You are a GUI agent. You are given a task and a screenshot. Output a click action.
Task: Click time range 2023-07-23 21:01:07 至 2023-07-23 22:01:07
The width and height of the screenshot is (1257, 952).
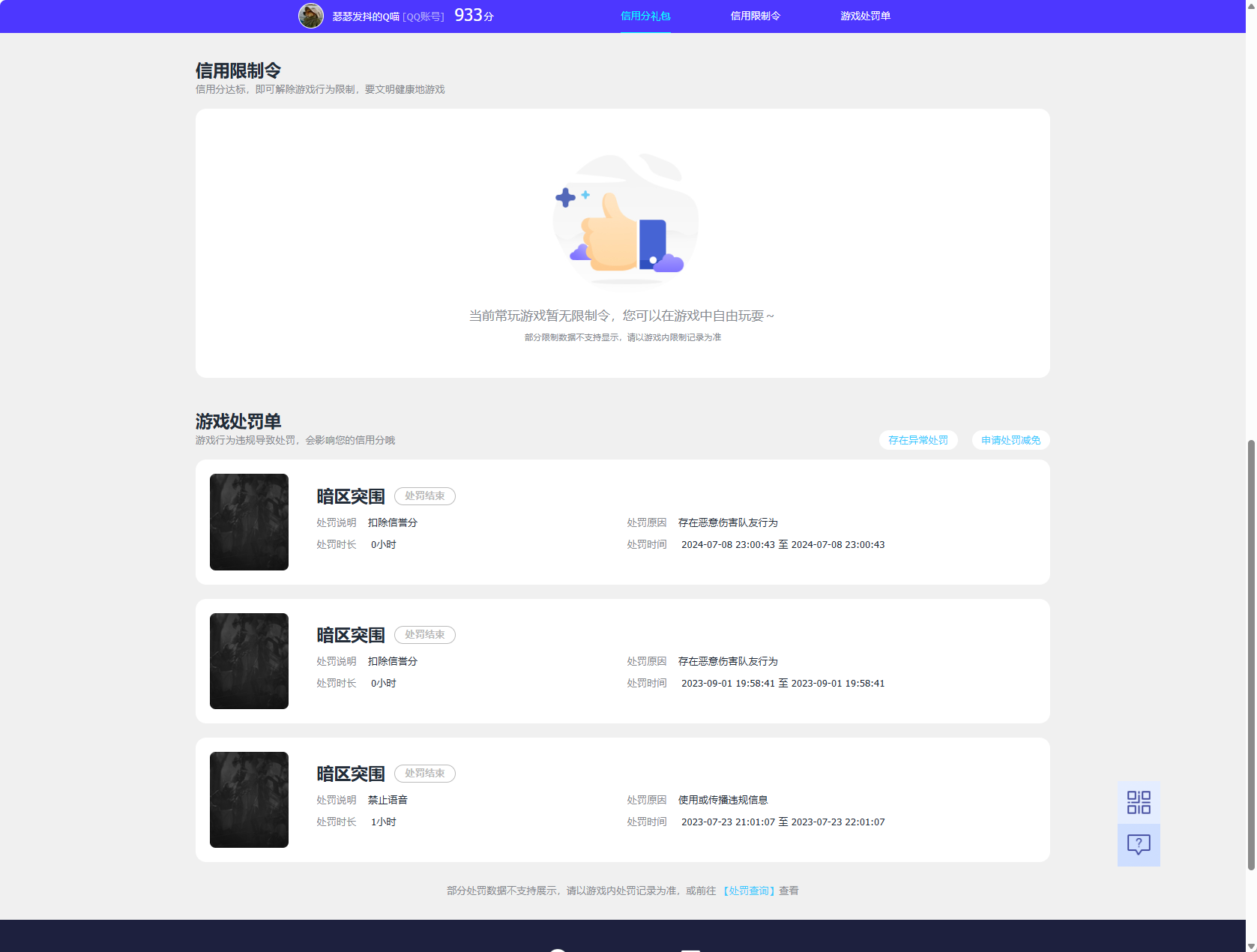(x=783, y=822)
